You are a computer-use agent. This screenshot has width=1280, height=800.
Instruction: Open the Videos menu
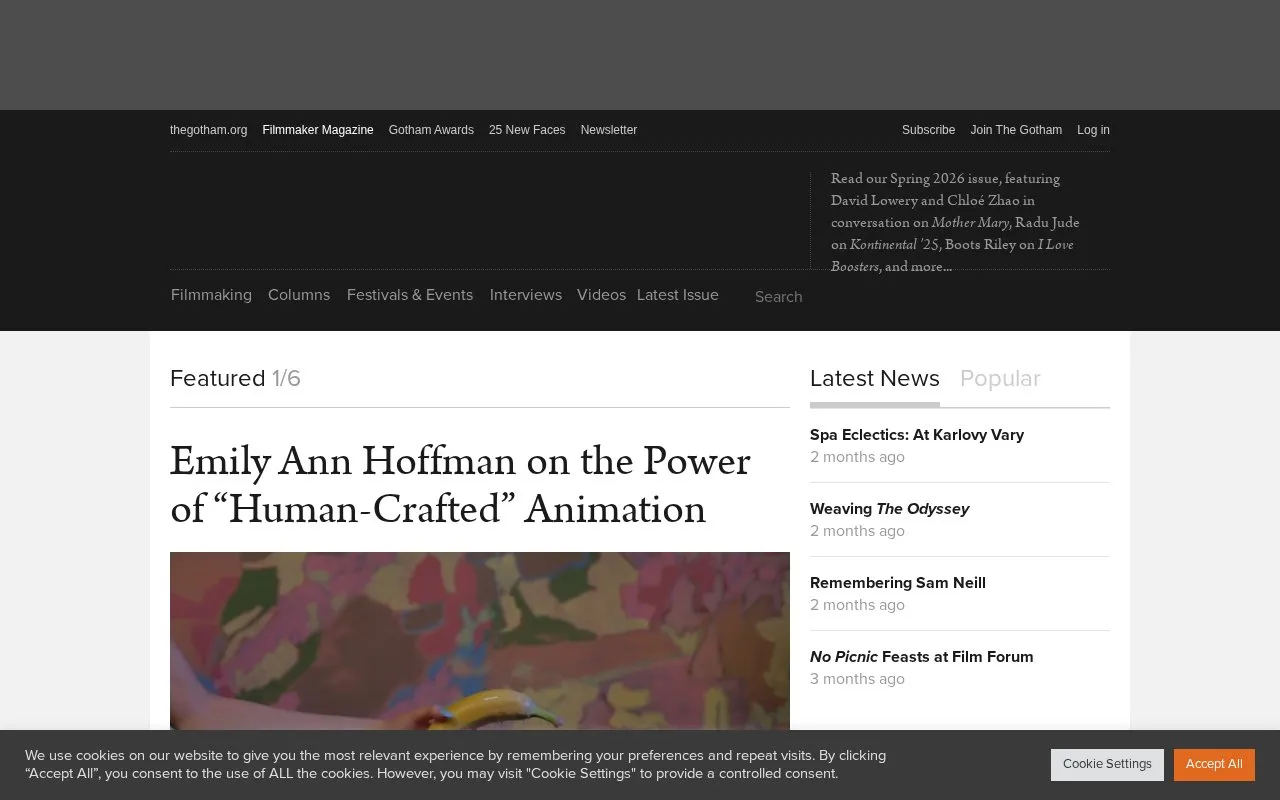click(x=601, y=295)
